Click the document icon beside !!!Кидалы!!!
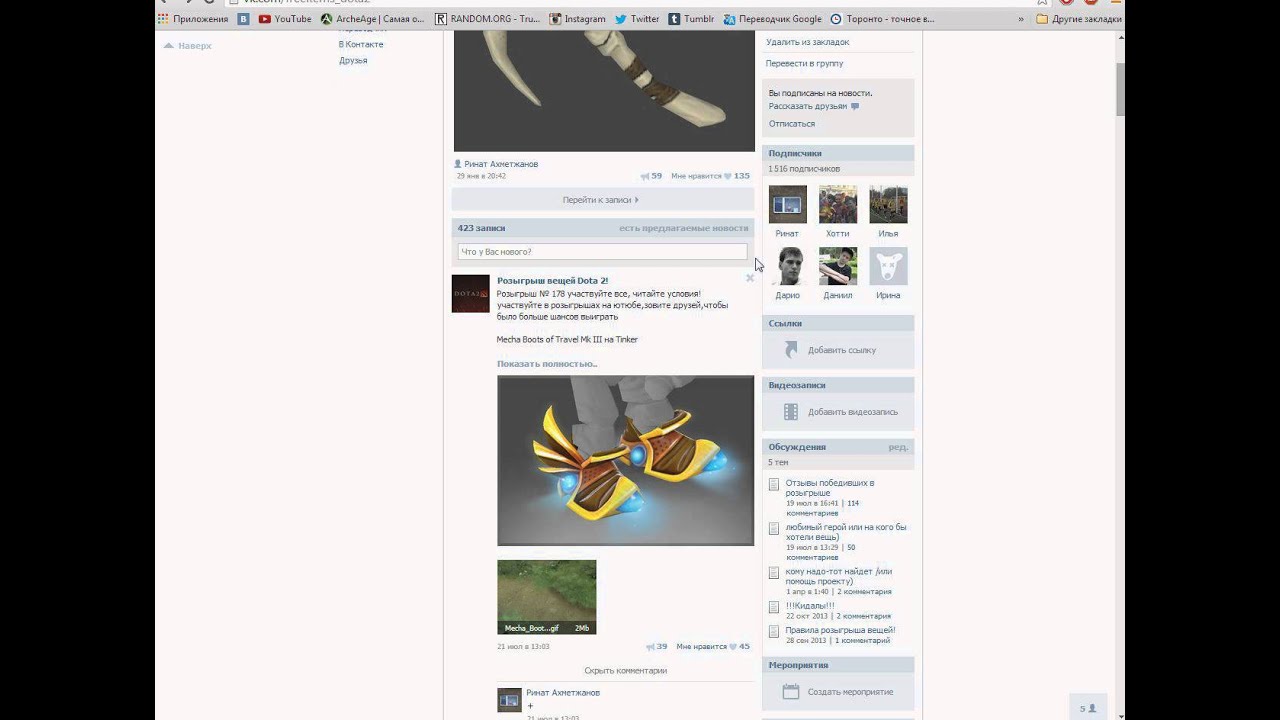The height and width of the screenshot is (720, 1280). click(773, 607)
